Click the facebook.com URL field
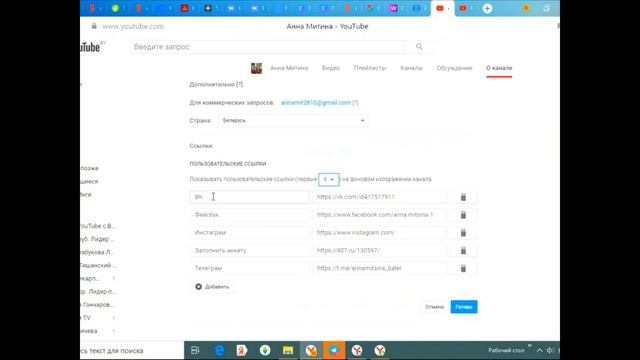The width and height of the screenshot is (640, 360). click(380, 215)
